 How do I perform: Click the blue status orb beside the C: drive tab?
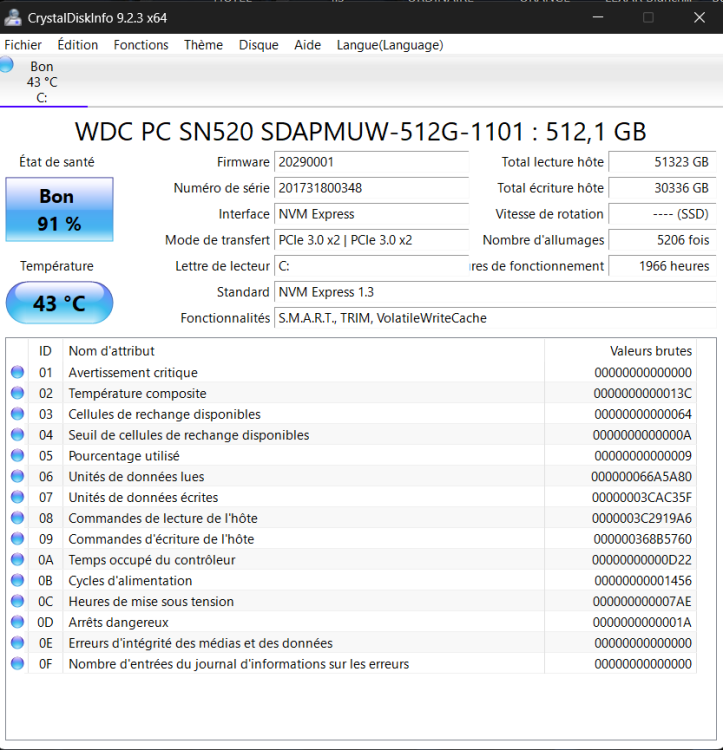tap(7, 64)
